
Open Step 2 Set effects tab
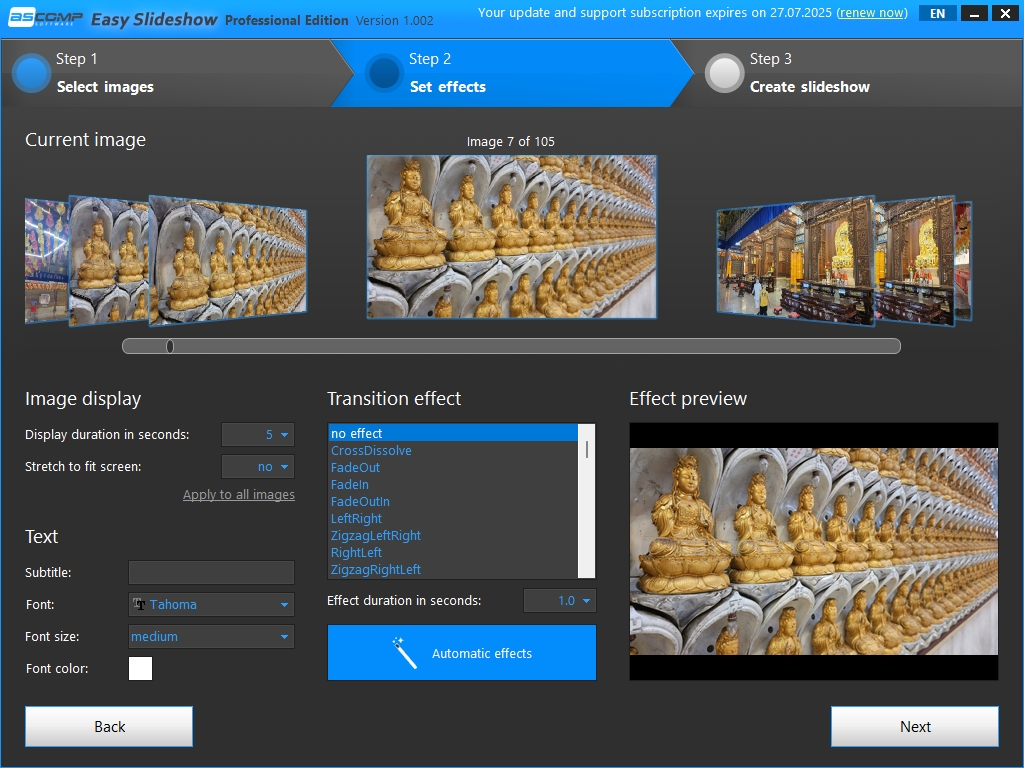512,73
